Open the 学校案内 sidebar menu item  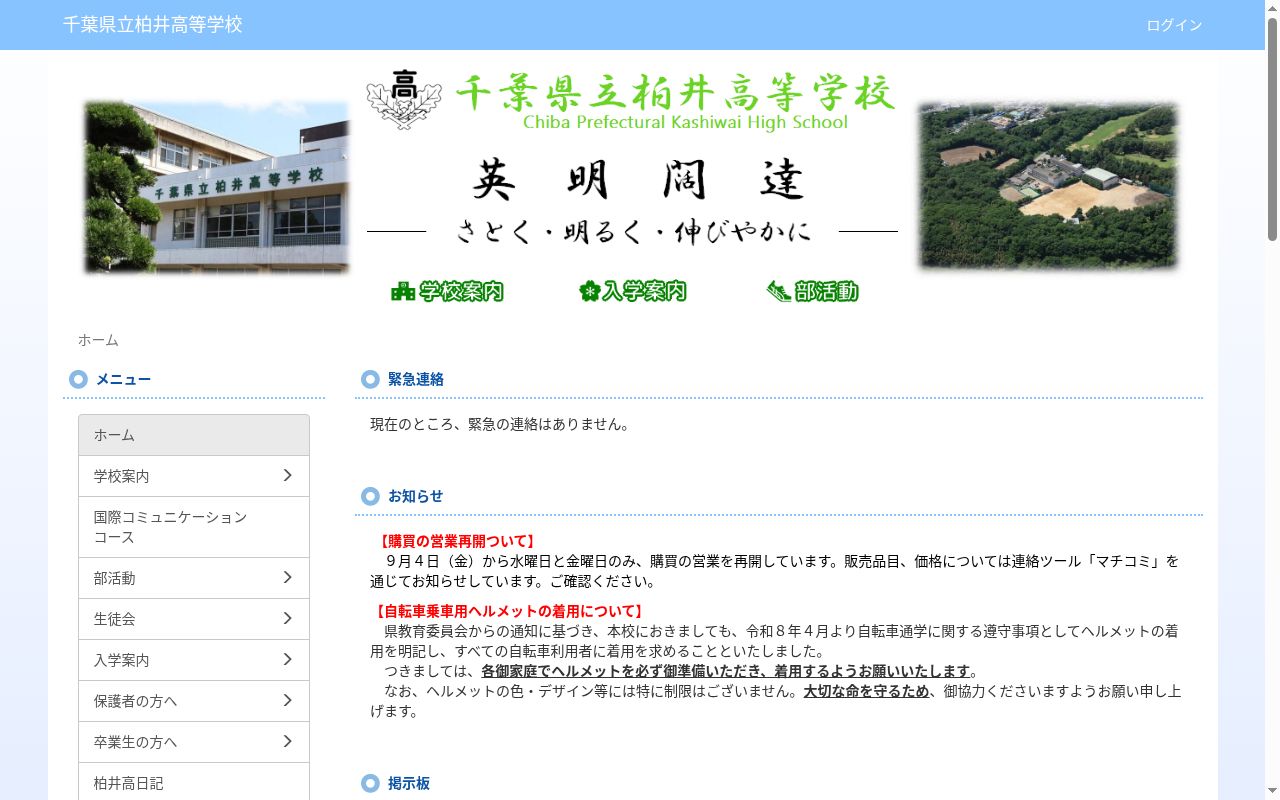pyautogui.click(x=194, y=476)
